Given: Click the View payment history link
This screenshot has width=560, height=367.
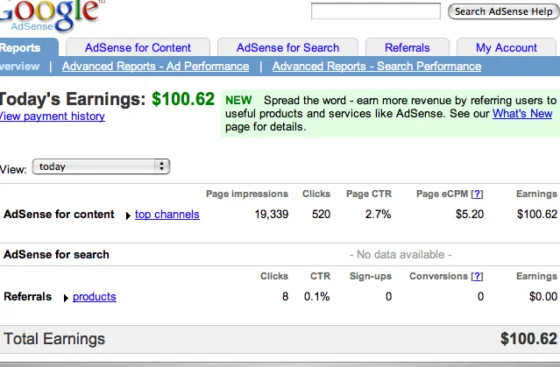Looking at the screenshot, I should pyautogui.click(x=52, y=116).
